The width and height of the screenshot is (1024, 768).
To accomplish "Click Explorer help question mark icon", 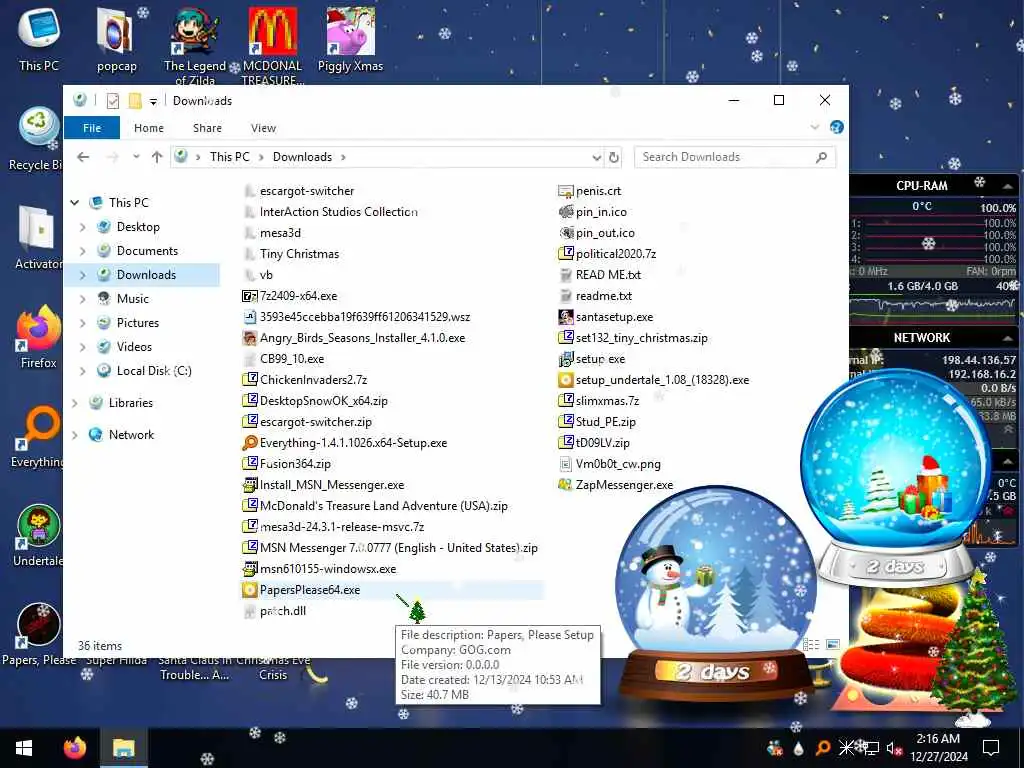I will pyautogui.click(x=837, y=127).
